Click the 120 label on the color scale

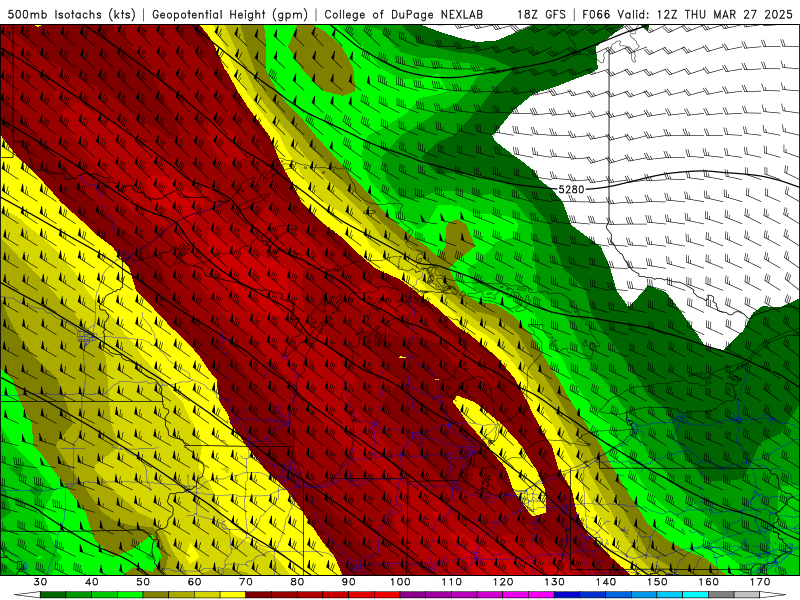(x=503, y=582)
